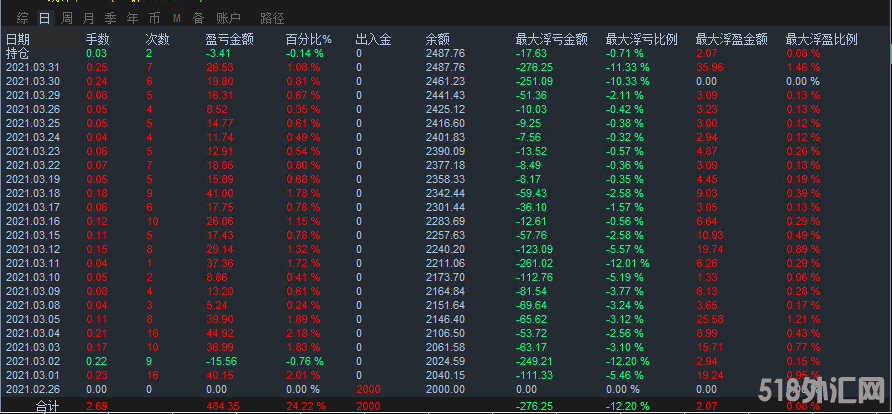
Task: Open the 备 notes tab
Action: coord(198,18)
